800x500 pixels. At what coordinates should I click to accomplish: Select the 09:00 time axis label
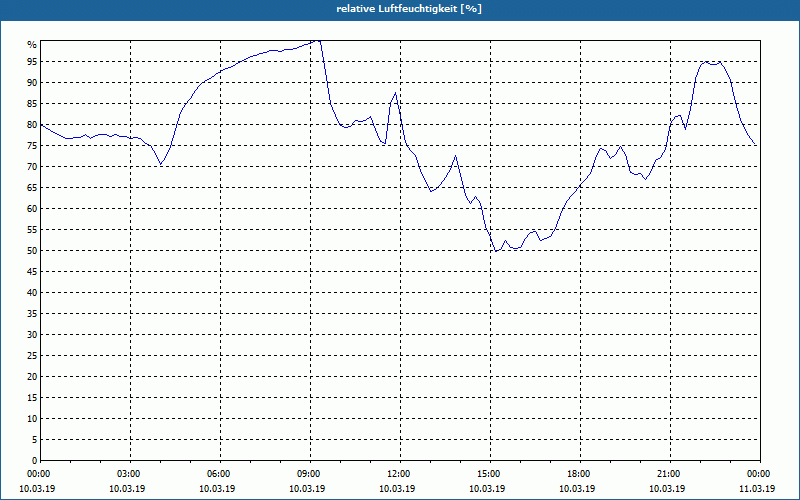click(x=310, y=474)
